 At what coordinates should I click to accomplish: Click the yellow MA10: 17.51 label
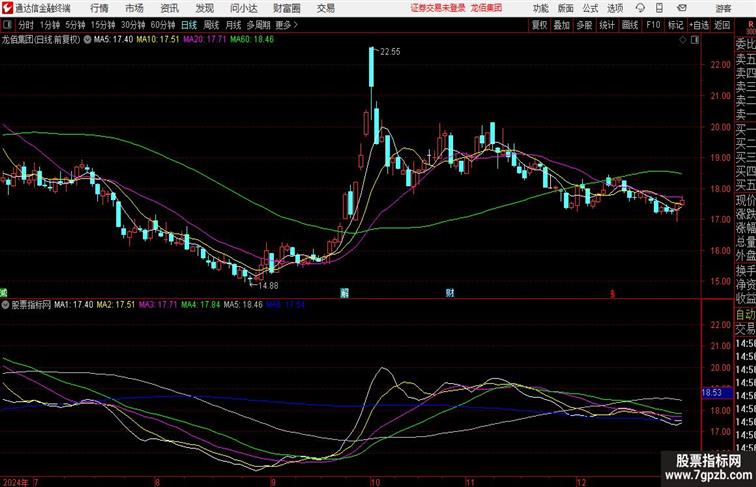click(158, 40)
